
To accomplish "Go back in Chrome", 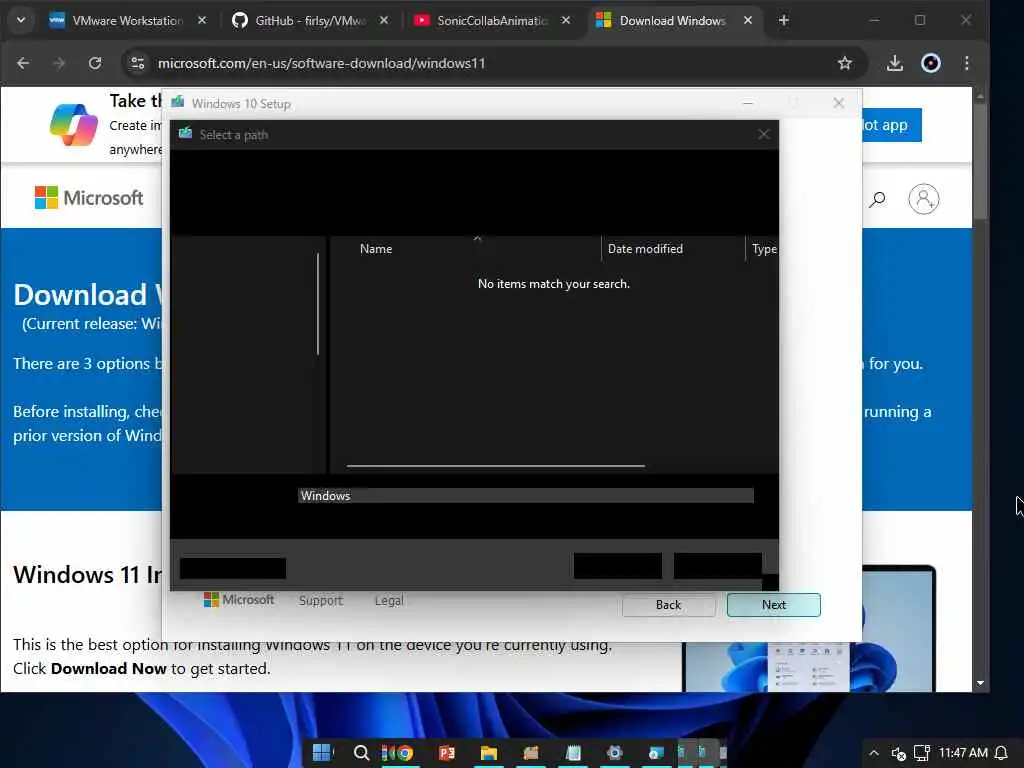I will (x=23, y=63).
